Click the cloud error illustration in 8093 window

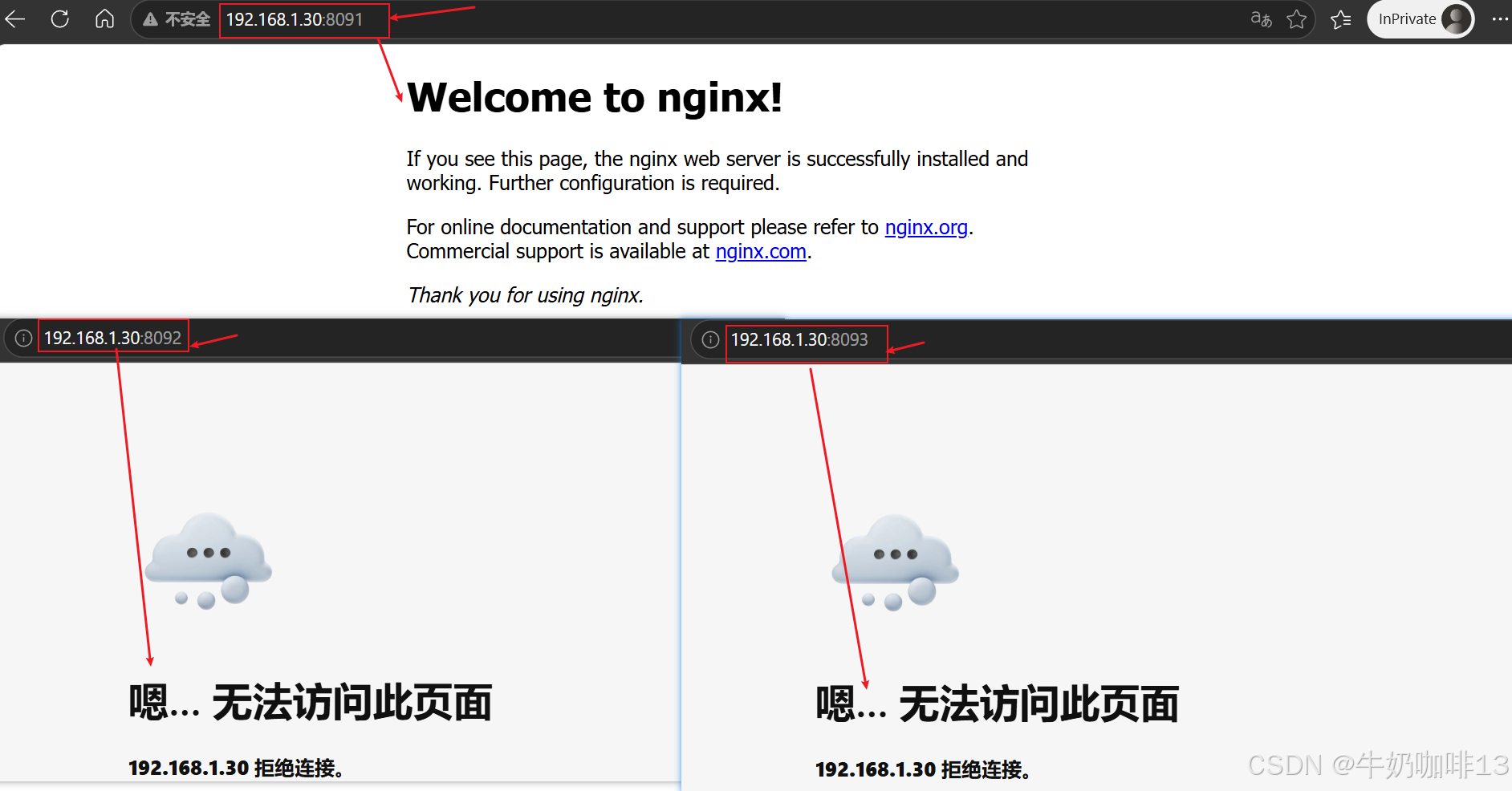point(896,562)
